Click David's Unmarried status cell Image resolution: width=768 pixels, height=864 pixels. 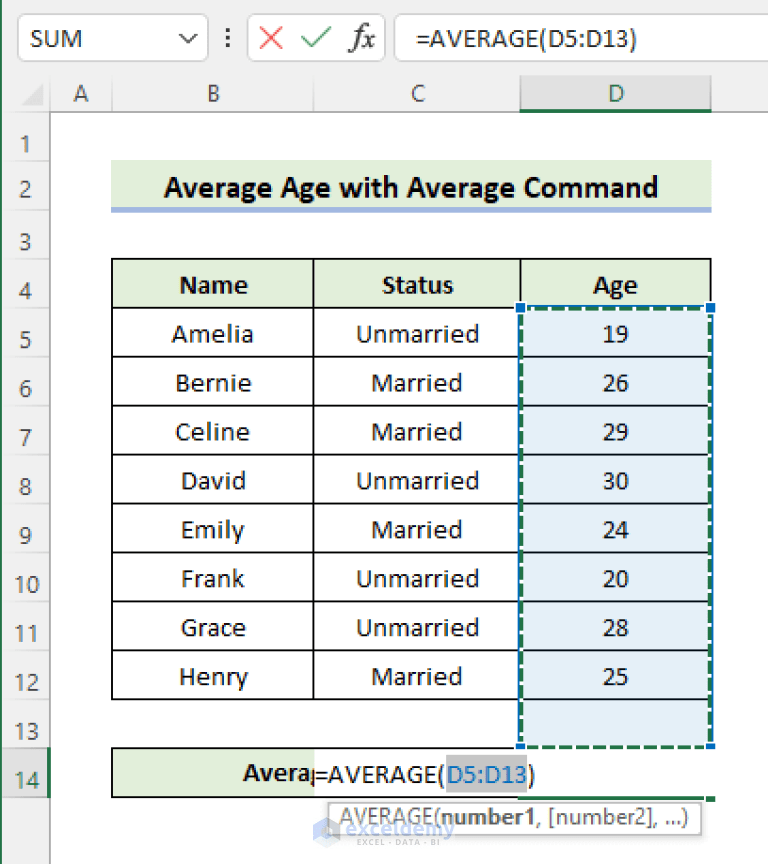(x=417, y=480)
